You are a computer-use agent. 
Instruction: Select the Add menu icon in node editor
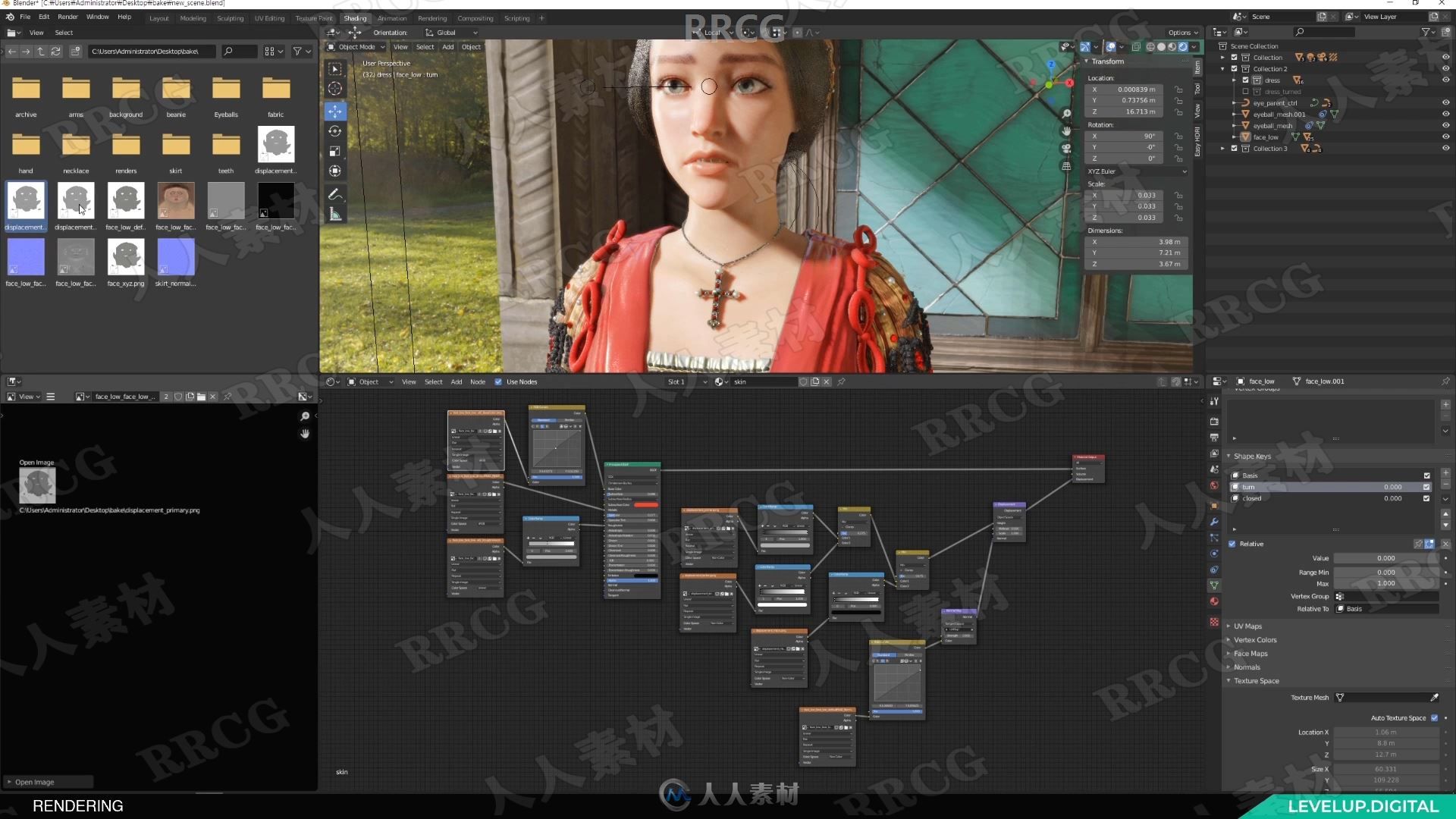(x=455, y=382)
